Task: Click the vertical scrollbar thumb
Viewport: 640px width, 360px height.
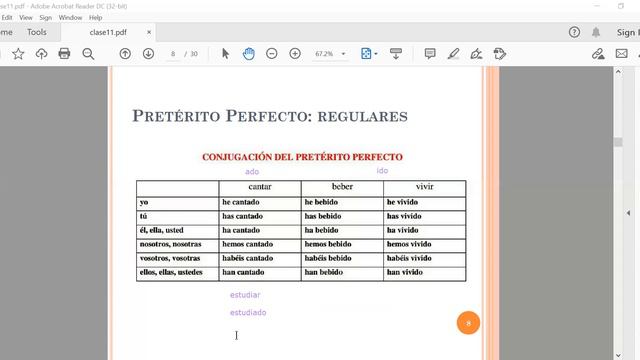Action: (618, 142)
